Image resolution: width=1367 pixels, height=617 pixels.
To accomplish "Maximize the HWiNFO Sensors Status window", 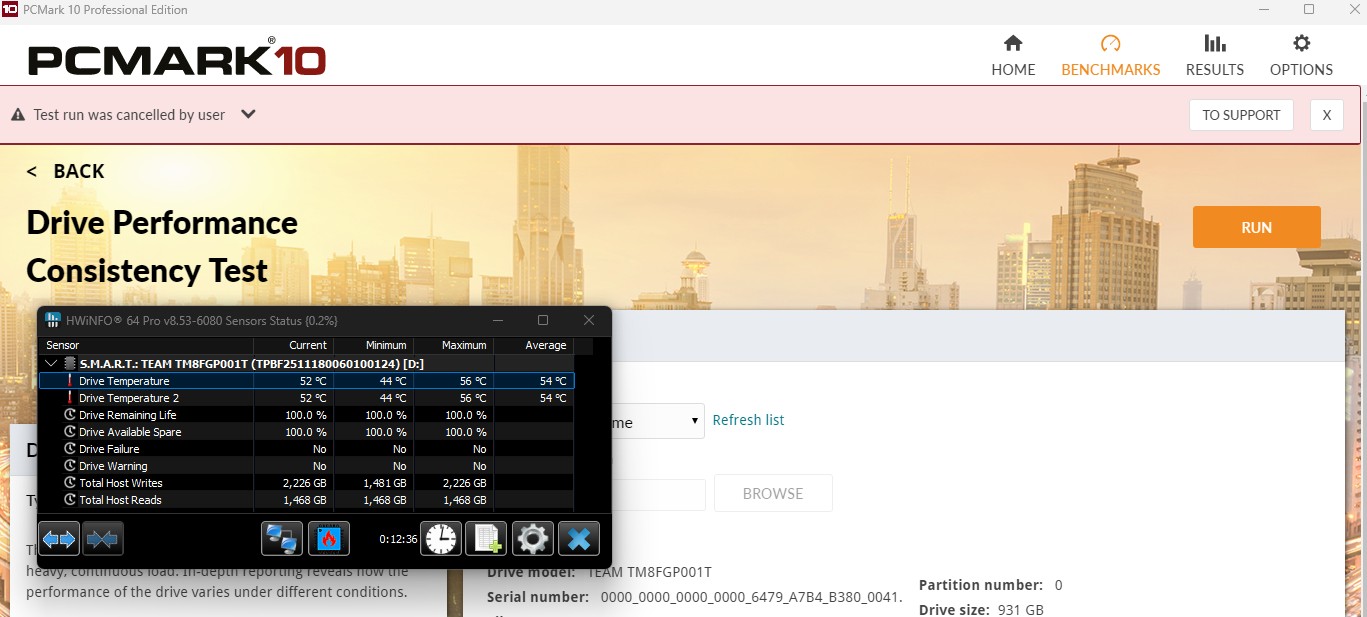I will (x=543, y=320).
